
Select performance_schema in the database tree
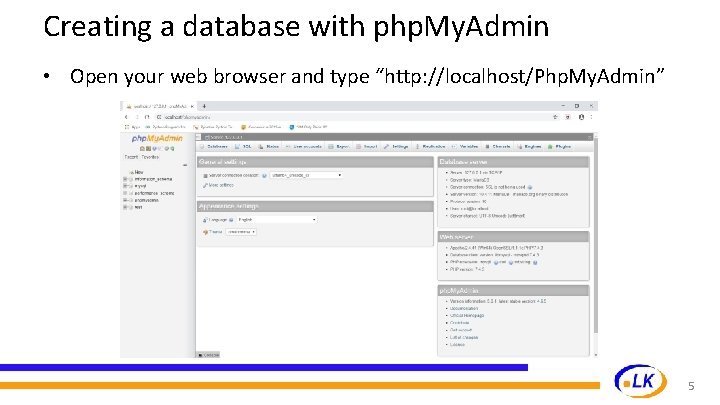pos(154,193)
